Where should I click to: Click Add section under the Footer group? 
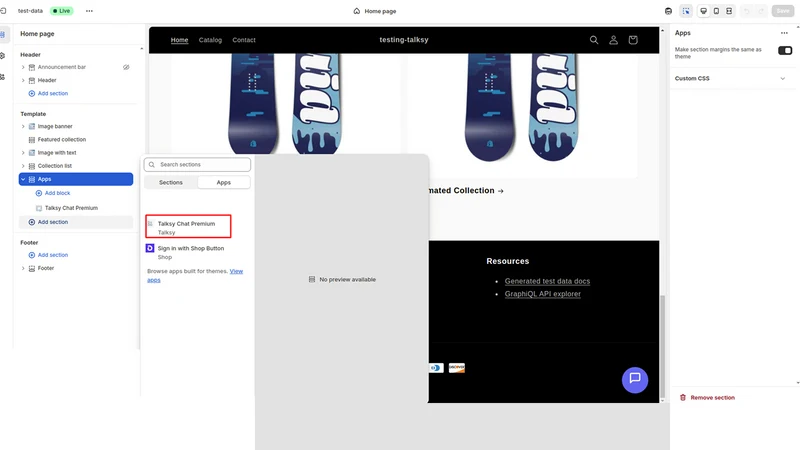pos(48,255)
